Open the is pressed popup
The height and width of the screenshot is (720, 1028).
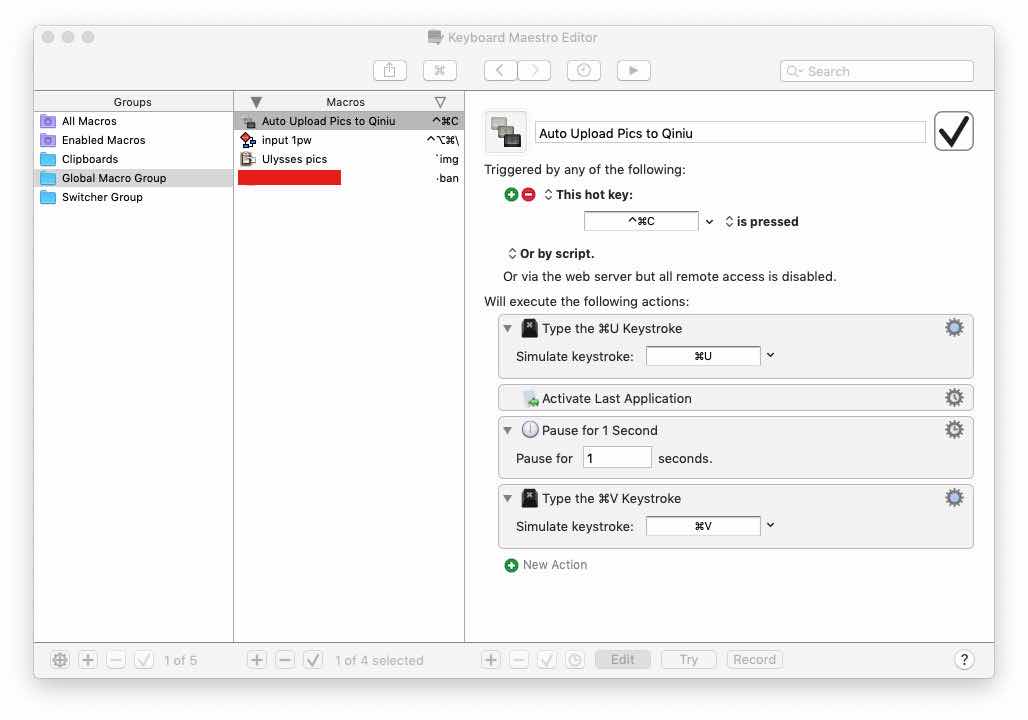[761, 222]
